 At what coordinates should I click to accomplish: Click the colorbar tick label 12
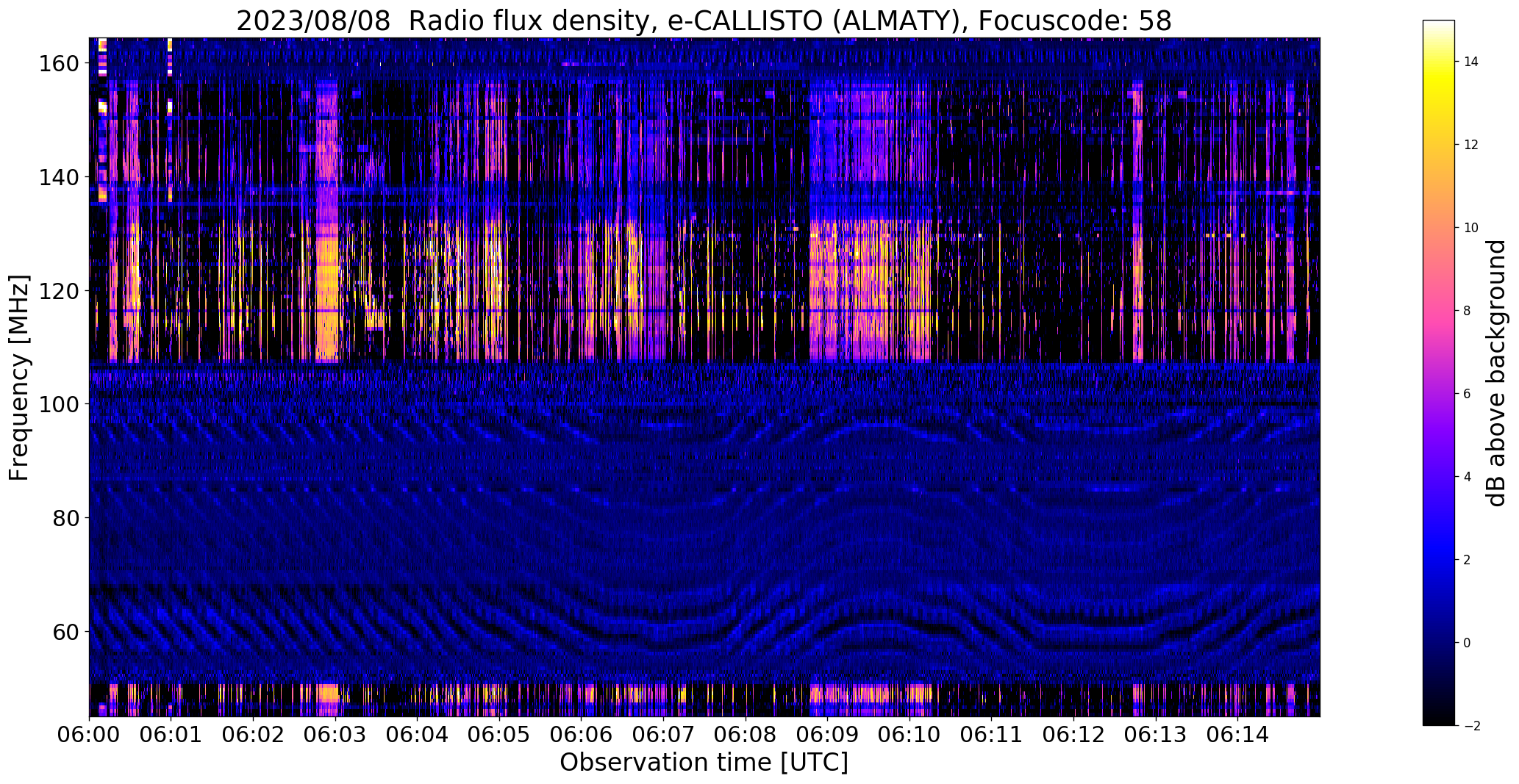[1471, 145]
